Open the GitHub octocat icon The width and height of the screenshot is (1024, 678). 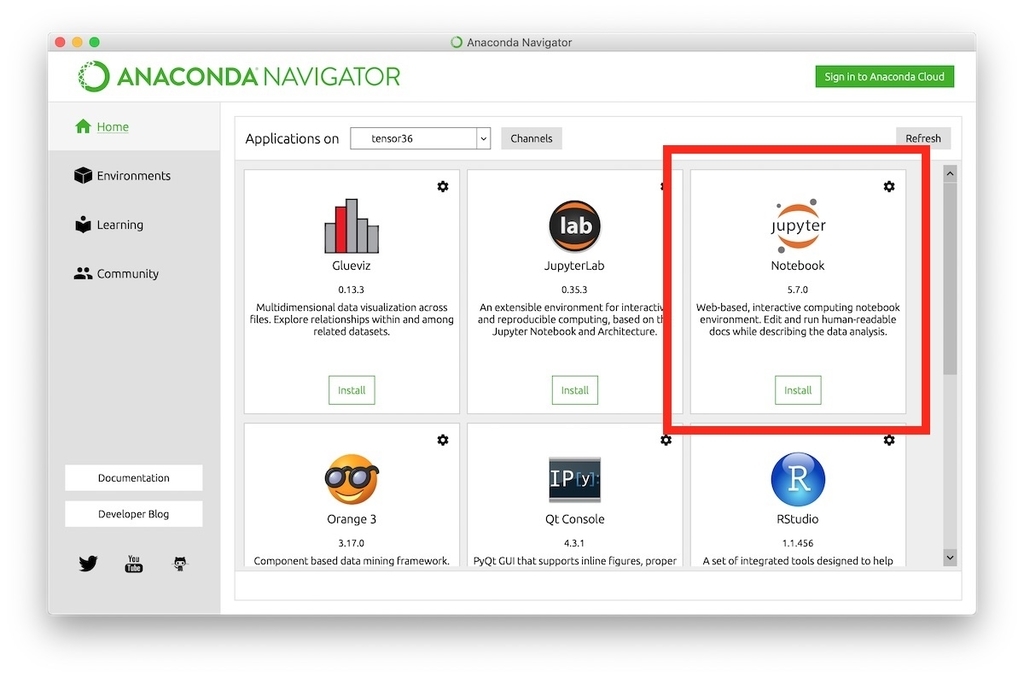coord(180,564)
